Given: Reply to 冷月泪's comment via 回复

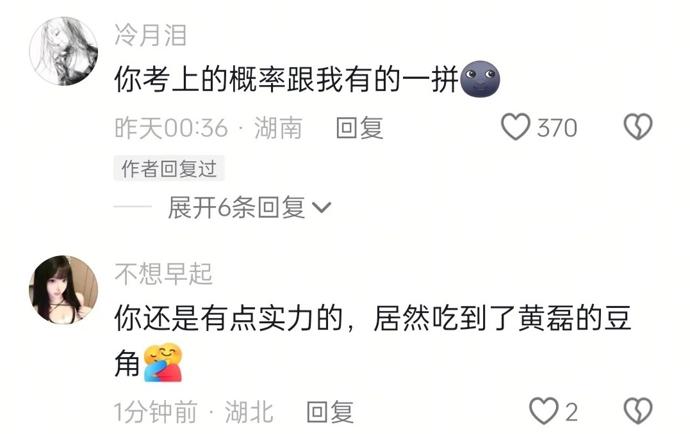Looking at the screenshot, I should coord(359,128).
